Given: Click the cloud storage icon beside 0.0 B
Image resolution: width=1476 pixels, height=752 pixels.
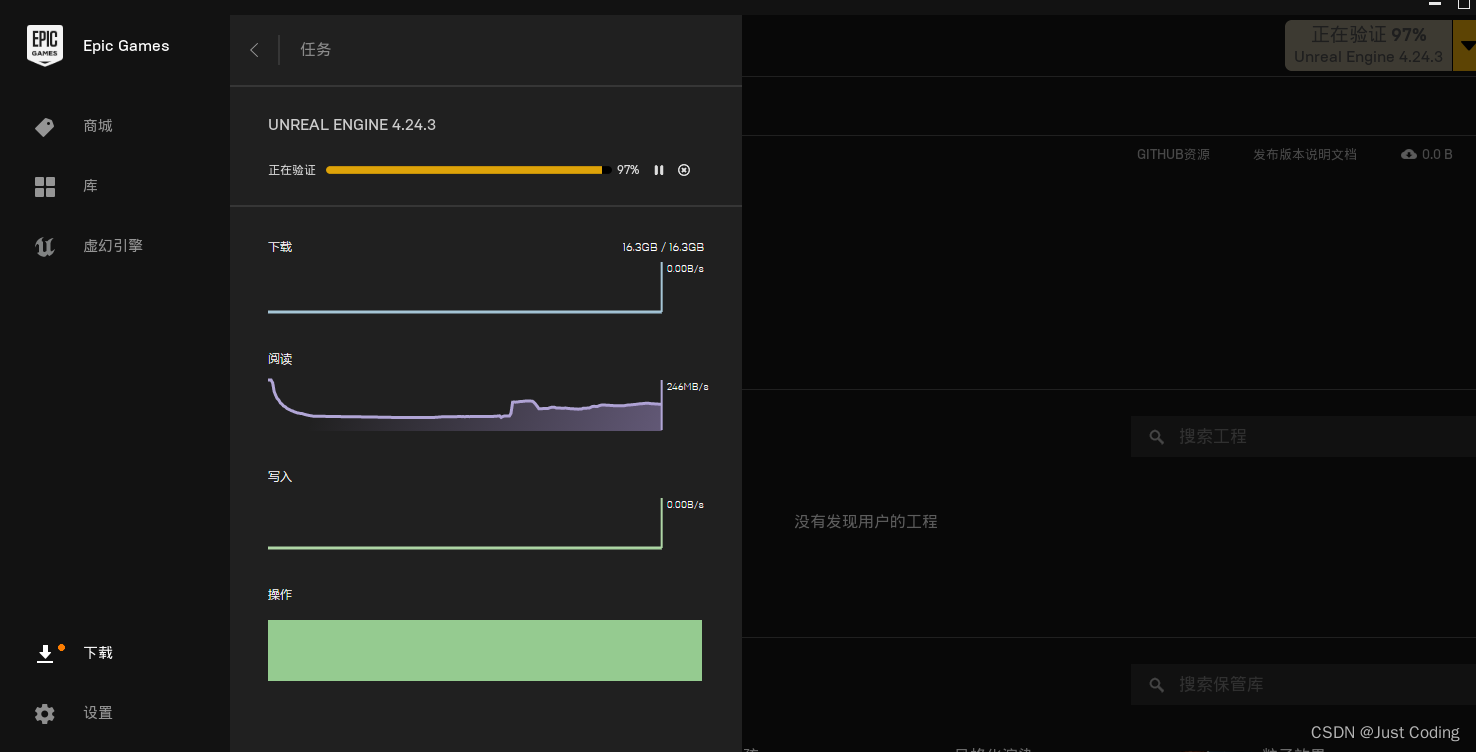Looking at the screenshot, I should pos(1409,155).
